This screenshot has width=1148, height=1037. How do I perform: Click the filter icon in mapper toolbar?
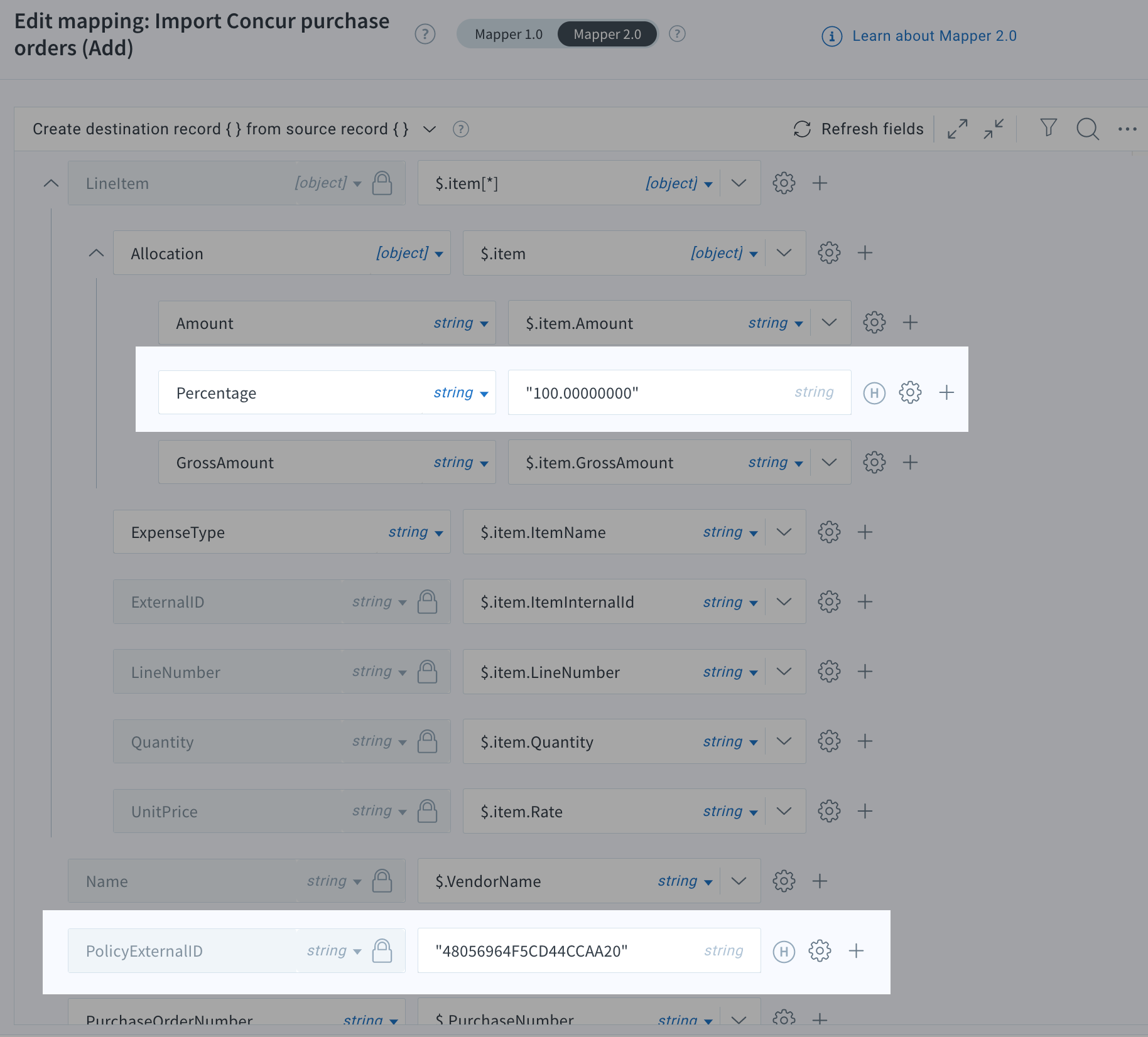click(x=1048, y=128)
